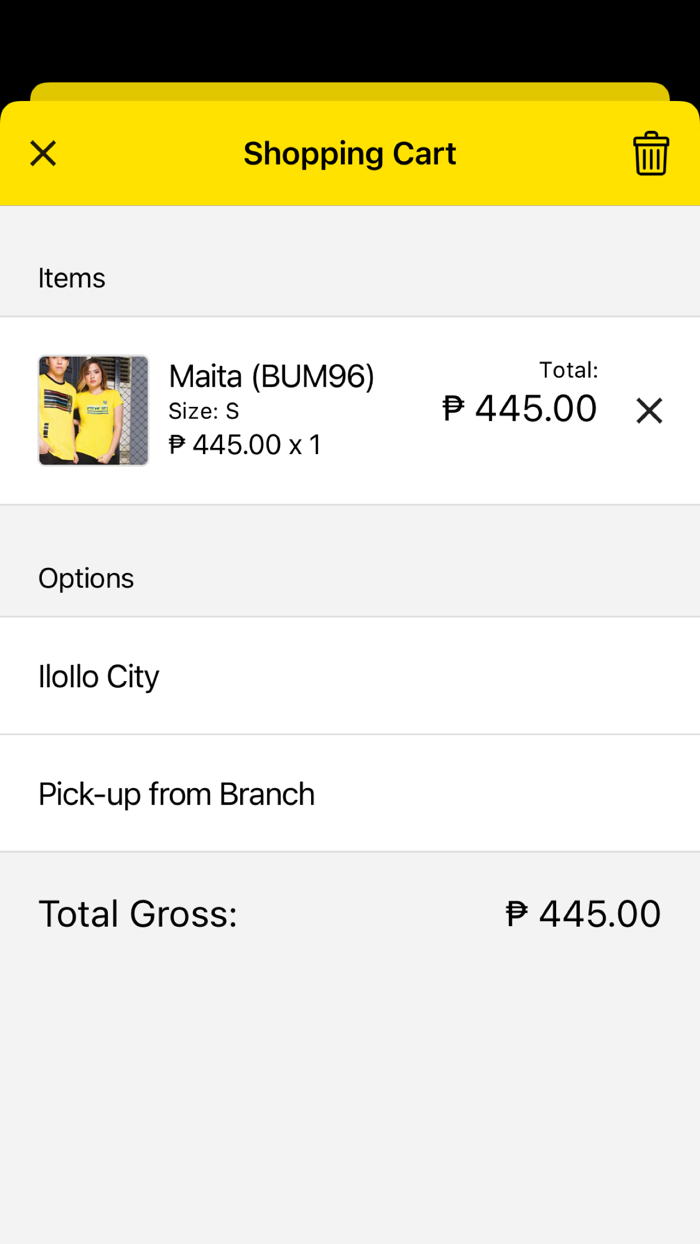The image size is (700, 1244).
Task: Tap the blank row space beside Ilollo City
Action: tap(430, 676)
